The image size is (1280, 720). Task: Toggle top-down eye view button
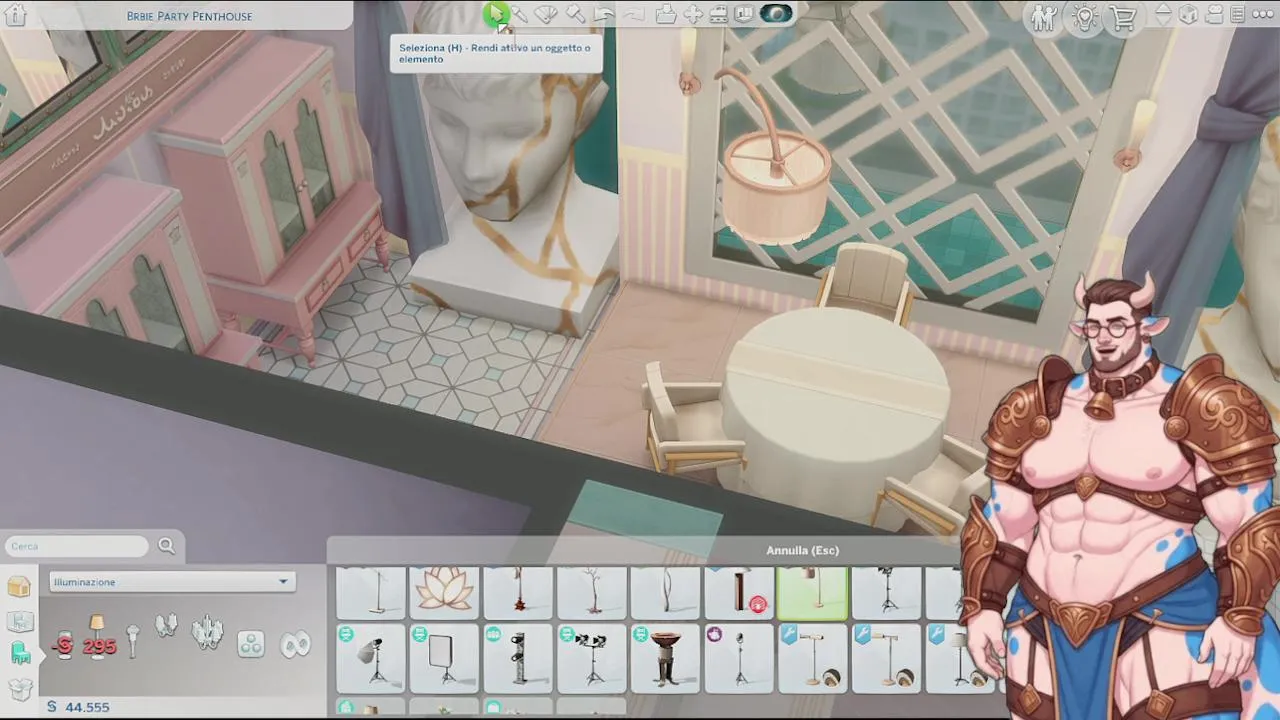777,14
